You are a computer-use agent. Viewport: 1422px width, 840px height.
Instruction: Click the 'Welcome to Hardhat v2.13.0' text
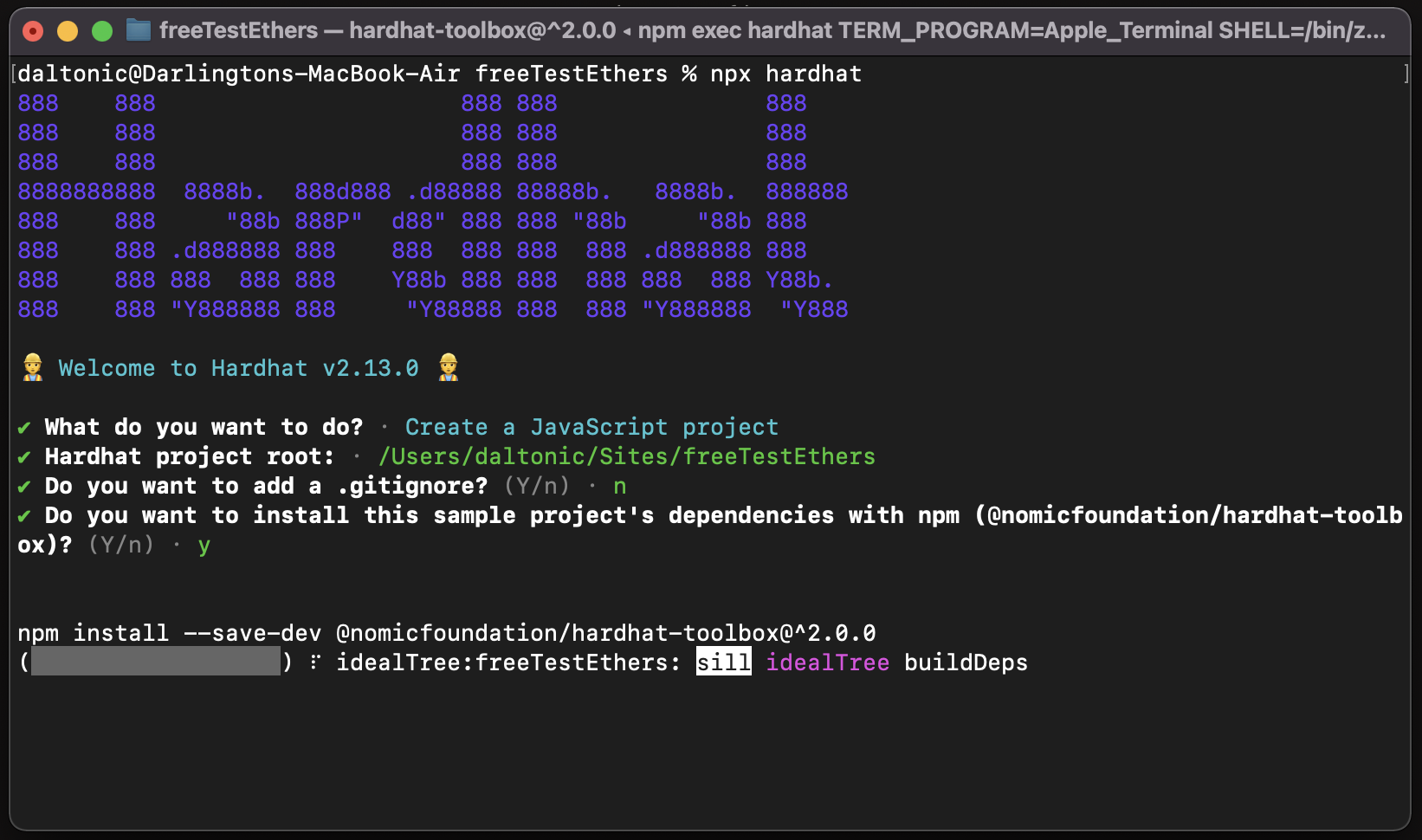pyautogui.click(x=239, y=368)
